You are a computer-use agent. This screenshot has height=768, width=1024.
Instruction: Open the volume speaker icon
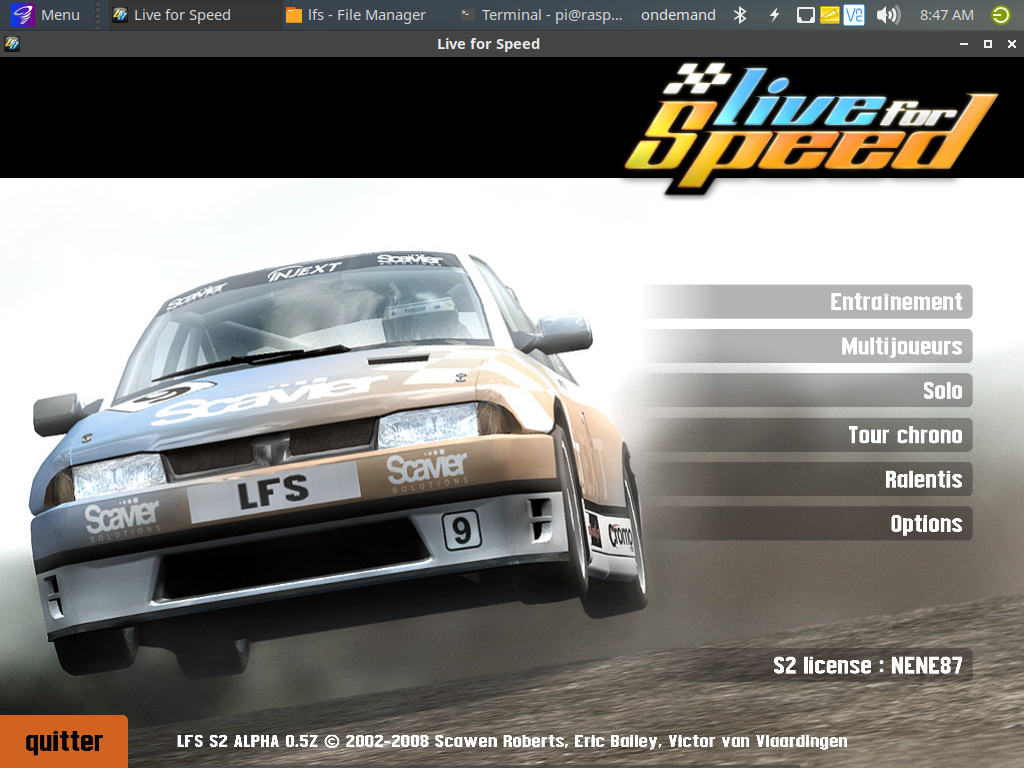888,14
